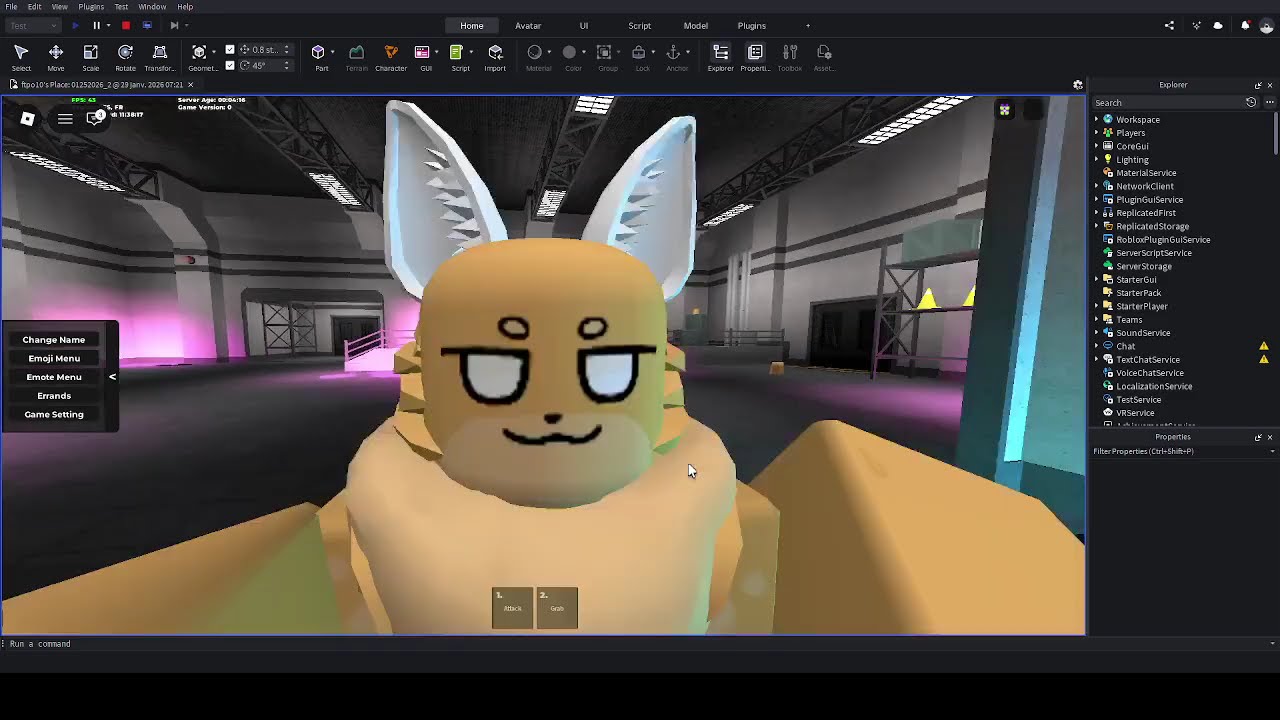Image resolution: width=1280 pixels, height=720 pixels.
Task: Open the Emoji Menu
Action: (54, 358)
